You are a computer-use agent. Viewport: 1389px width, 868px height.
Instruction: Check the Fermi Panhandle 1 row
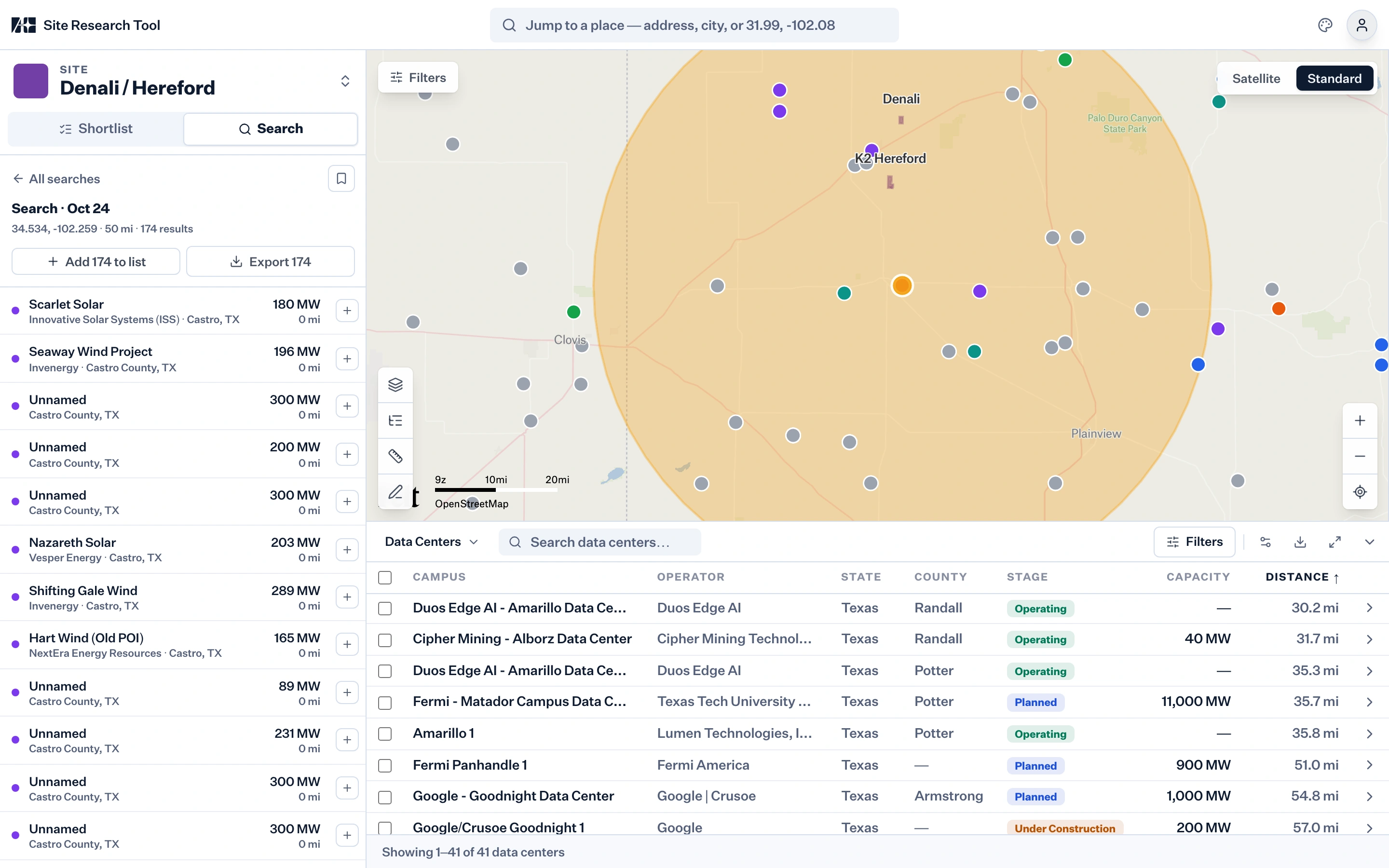pos(384,766)
